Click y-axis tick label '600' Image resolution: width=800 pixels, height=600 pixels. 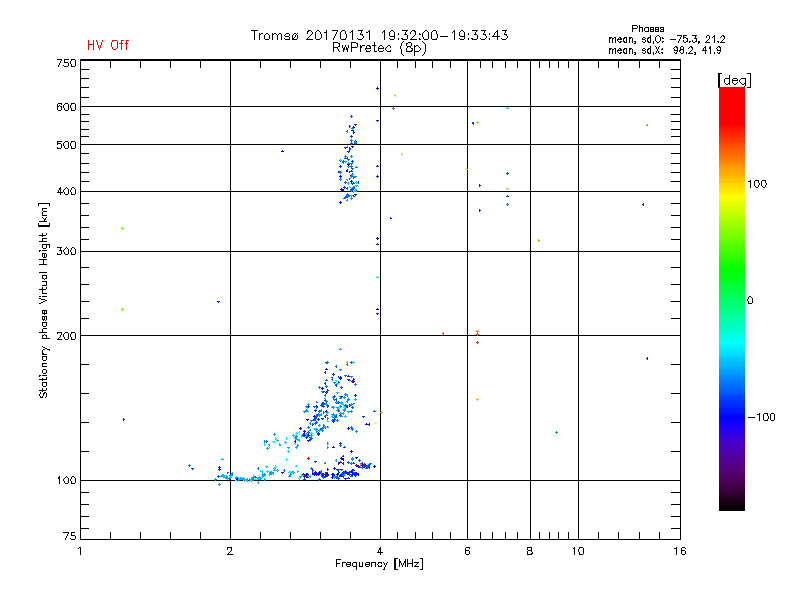66,107
